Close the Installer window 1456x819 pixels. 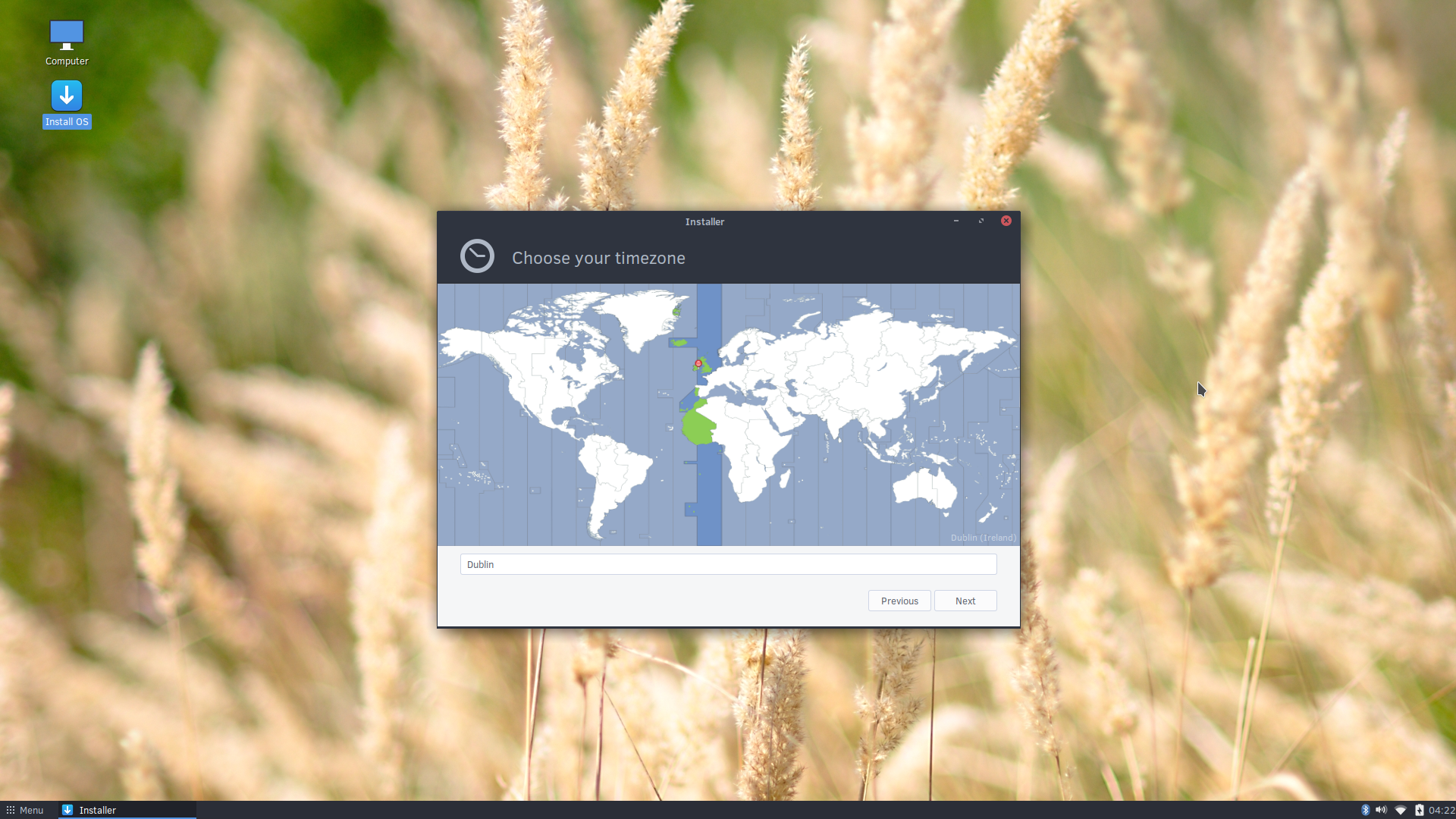[x=1006, y=221]
